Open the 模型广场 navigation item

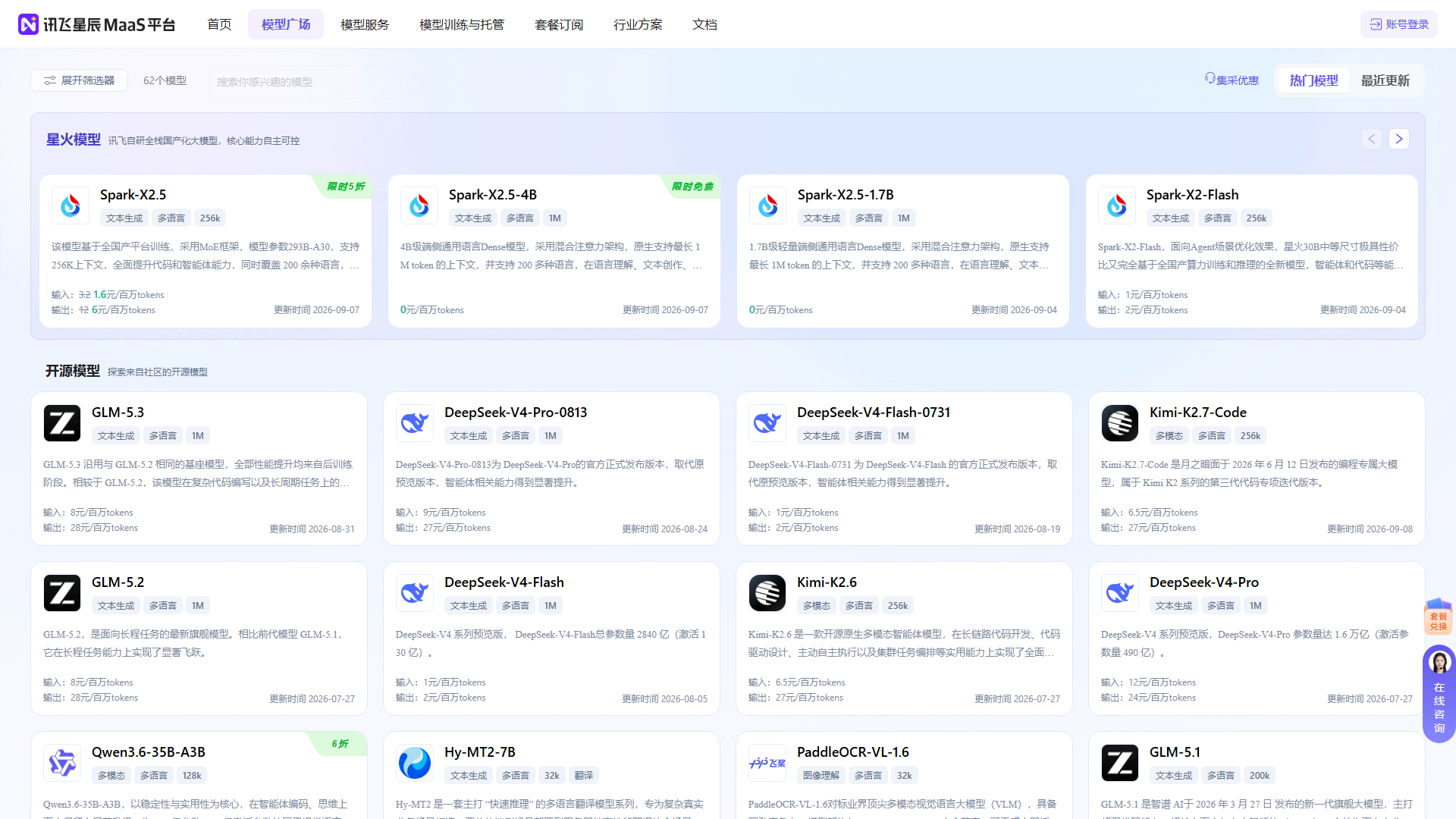(286, 24)
